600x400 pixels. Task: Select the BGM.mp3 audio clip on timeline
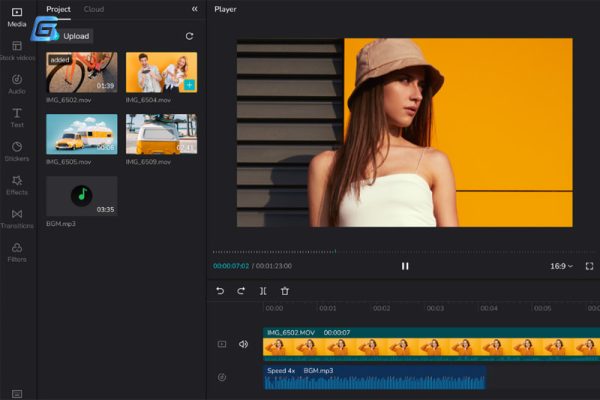375,377
